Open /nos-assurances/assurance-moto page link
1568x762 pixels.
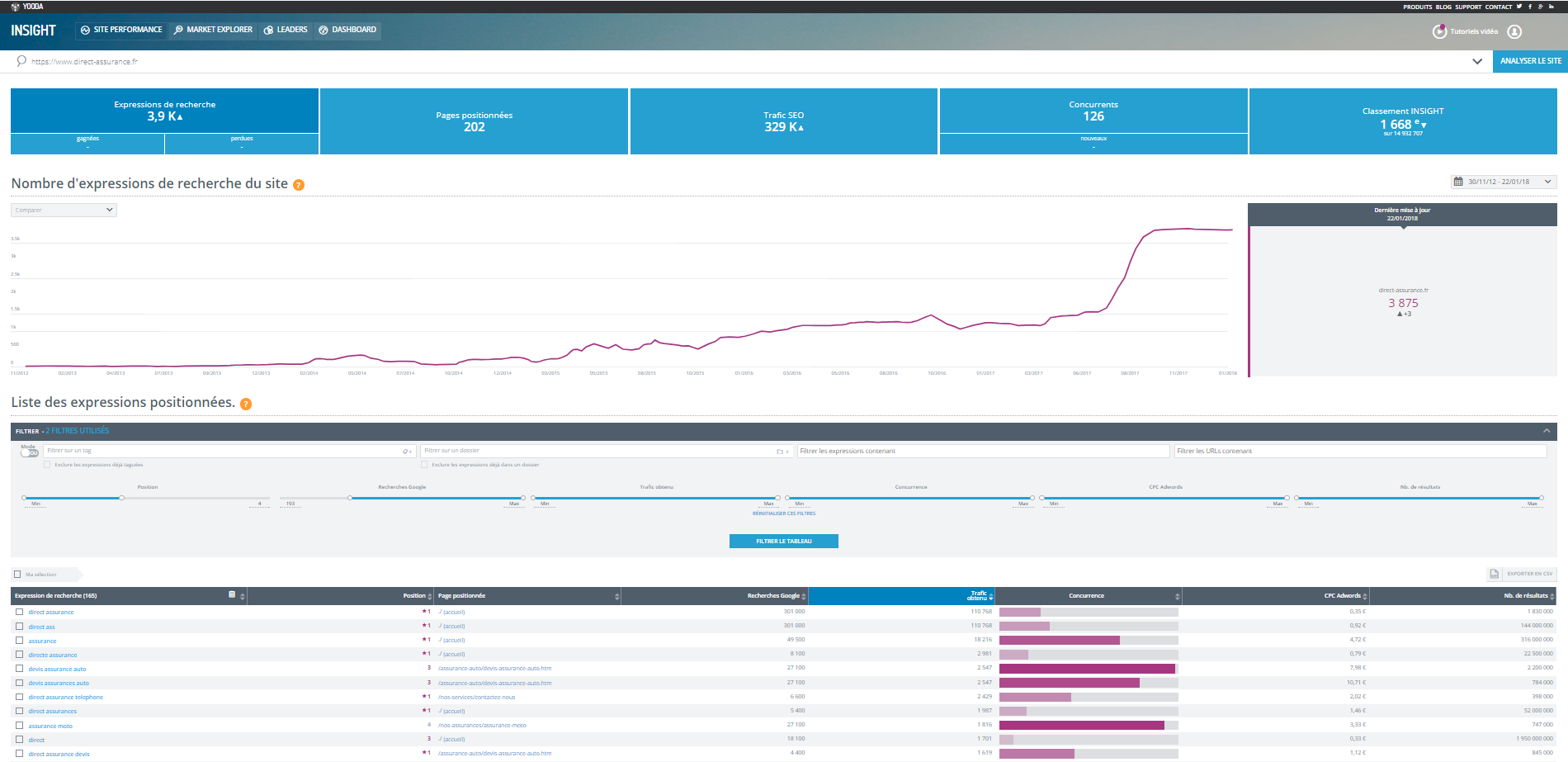[x=482, y=726]
